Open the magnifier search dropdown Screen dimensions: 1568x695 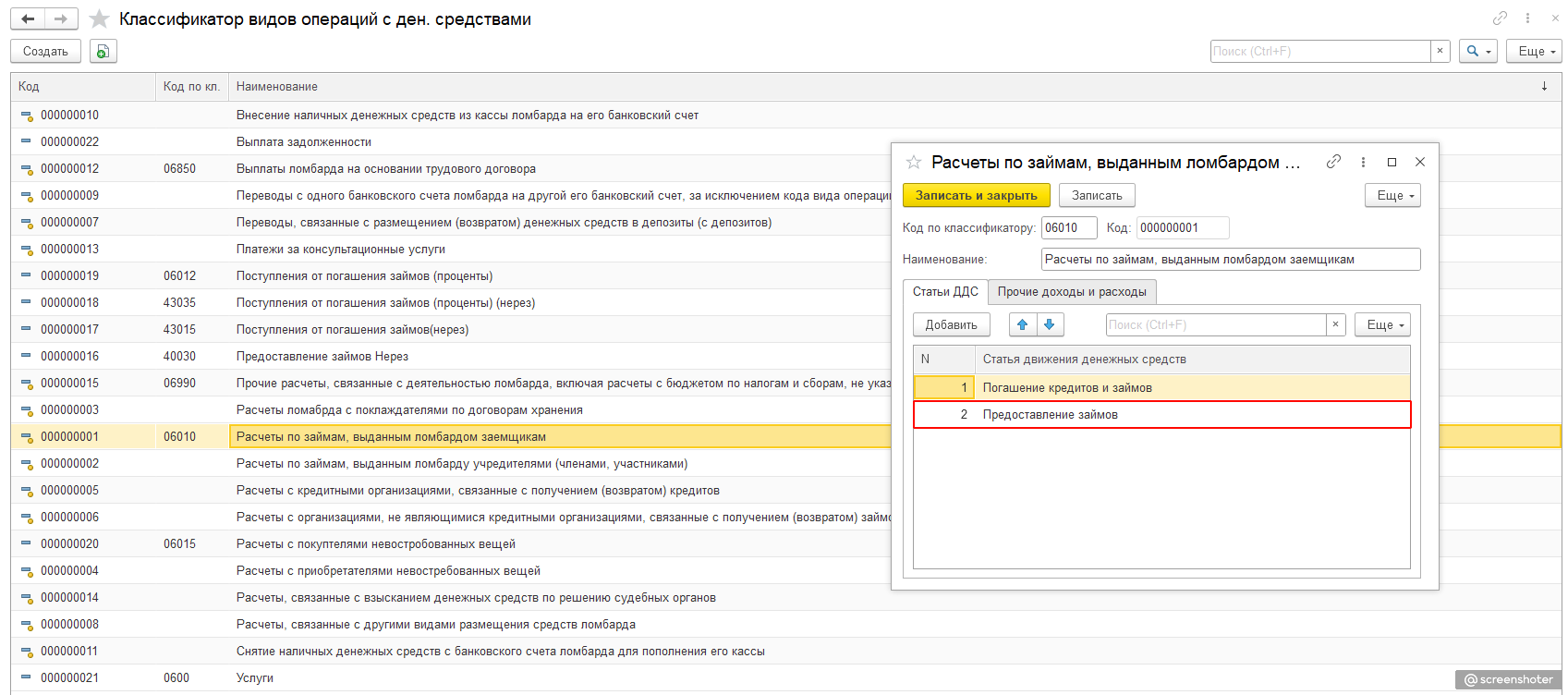point(1478,52)
